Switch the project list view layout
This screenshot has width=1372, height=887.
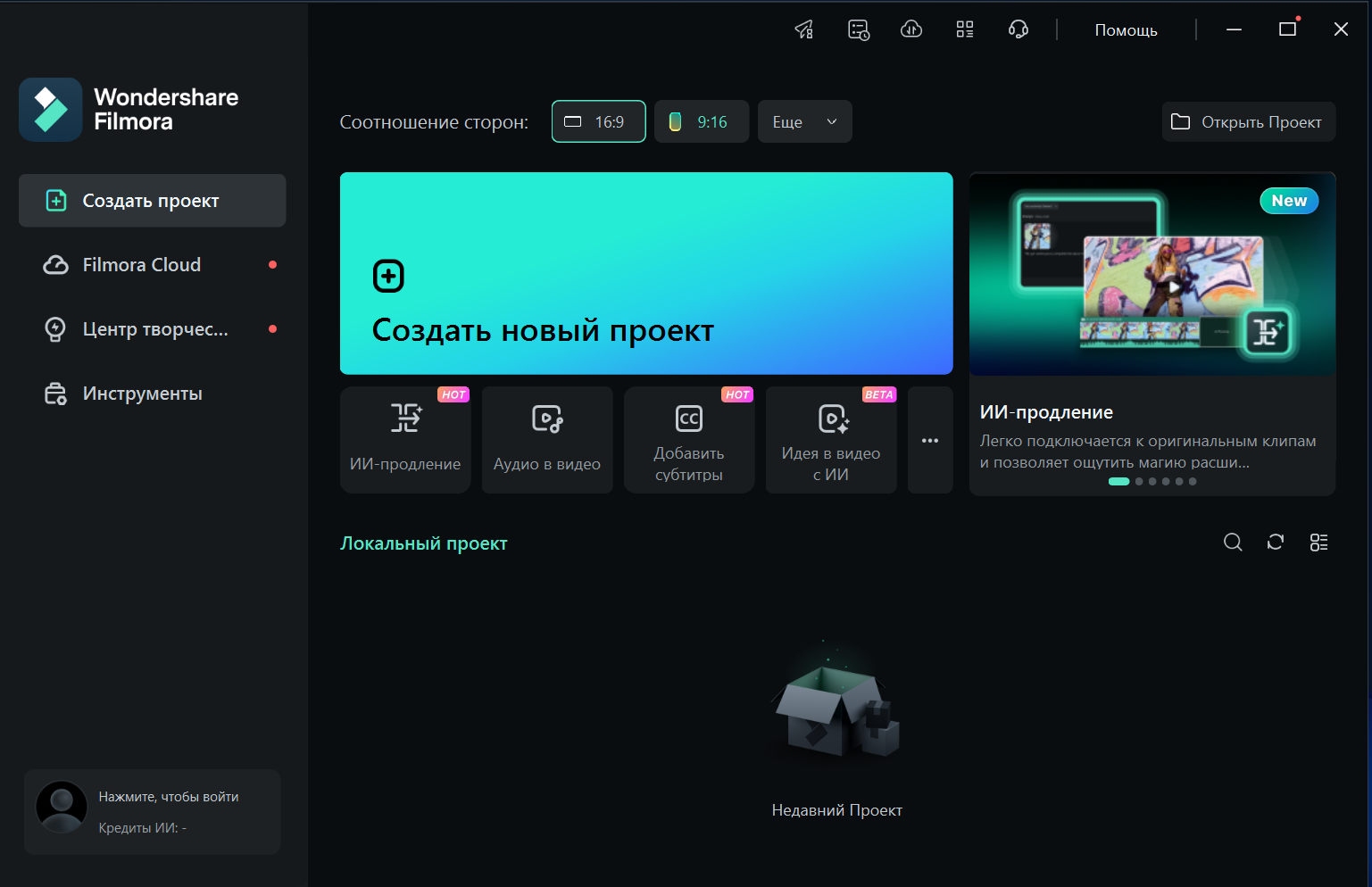coord(1318,542)
